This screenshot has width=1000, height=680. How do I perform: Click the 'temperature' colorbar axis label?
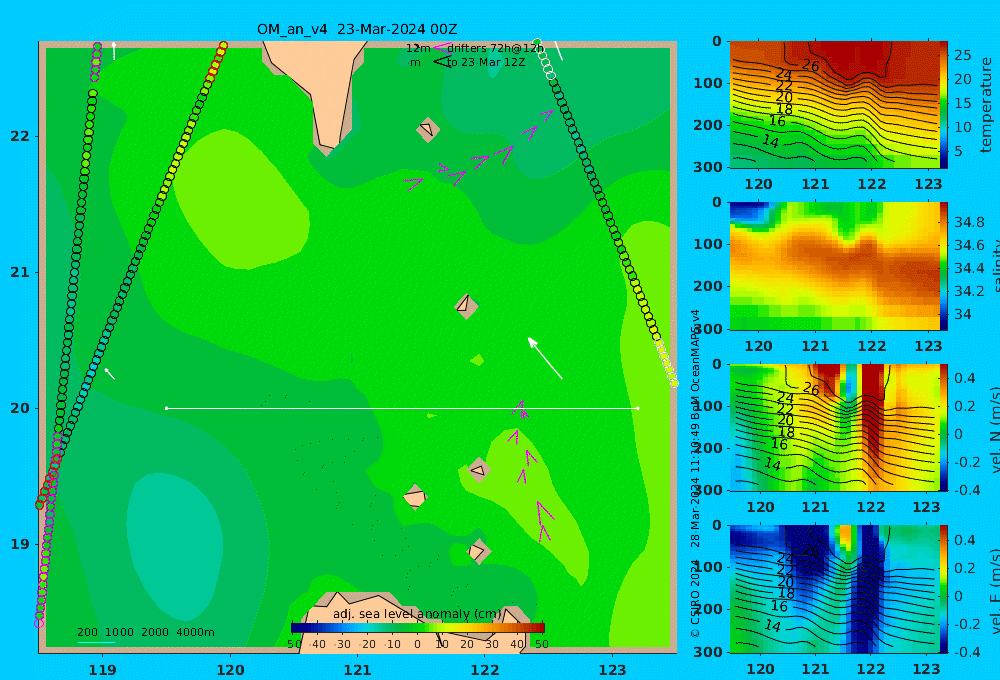987,105
